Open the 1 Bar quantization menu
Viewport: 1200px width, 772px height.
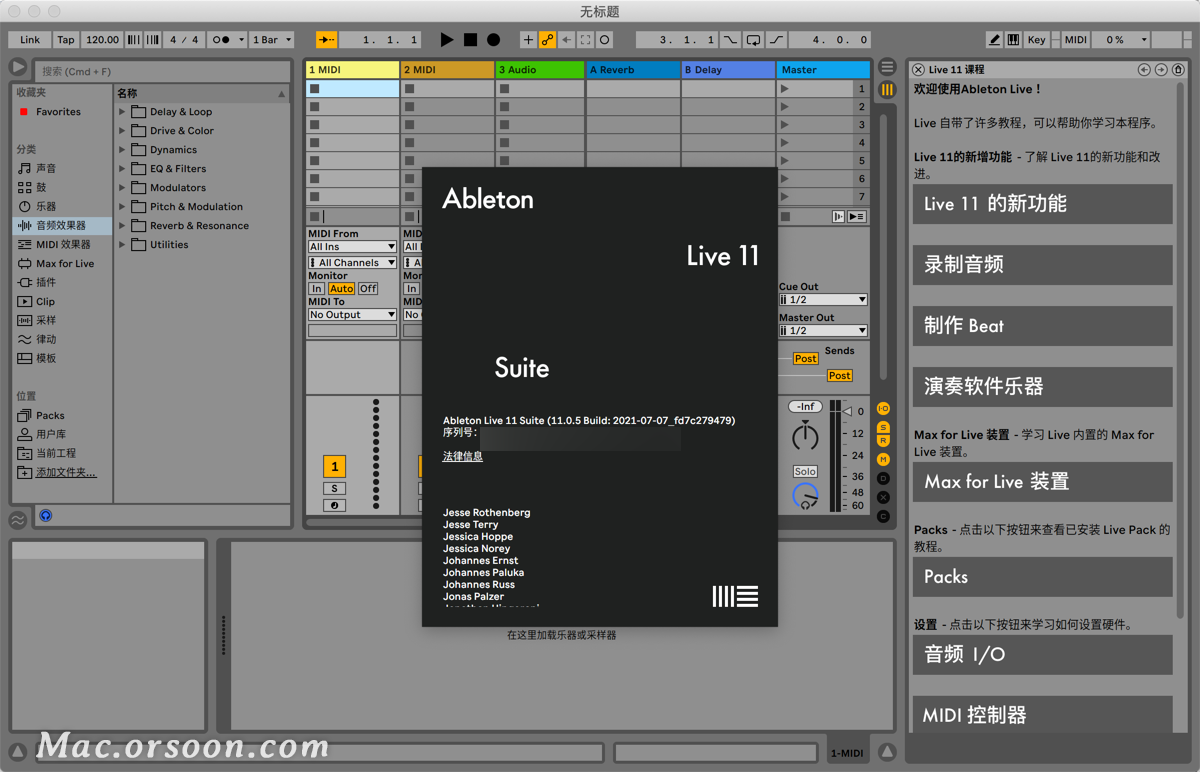coord(272,40)
